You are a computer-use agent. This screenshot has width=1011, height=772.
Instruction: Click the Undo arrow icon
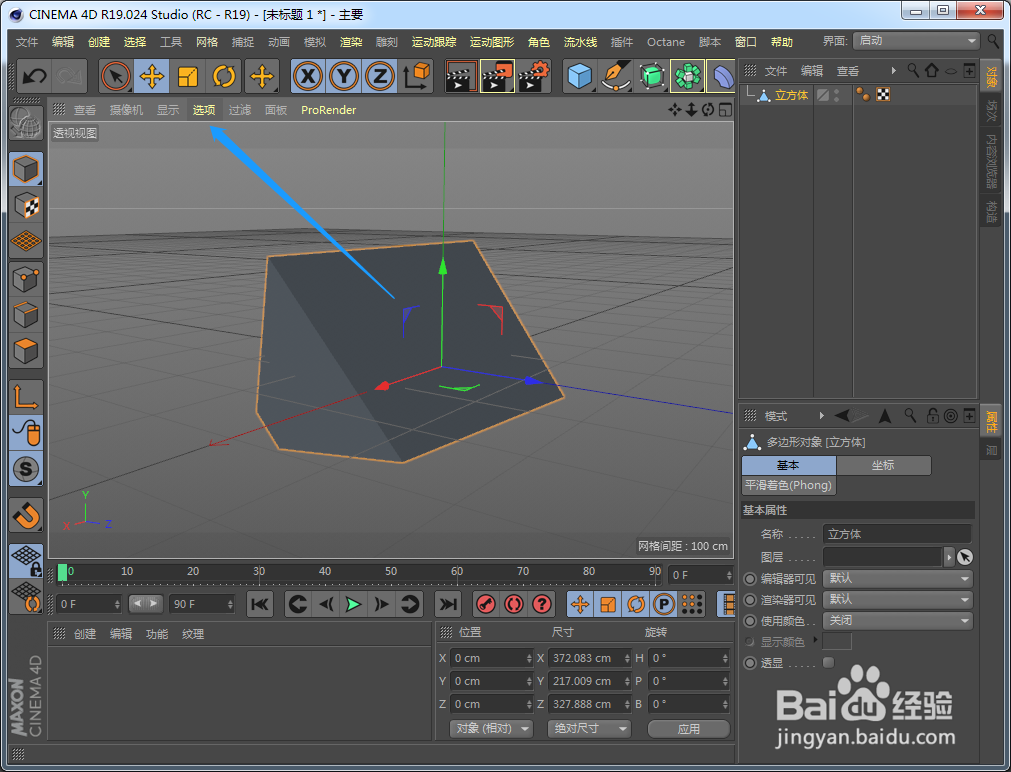[x=34, y=77]
